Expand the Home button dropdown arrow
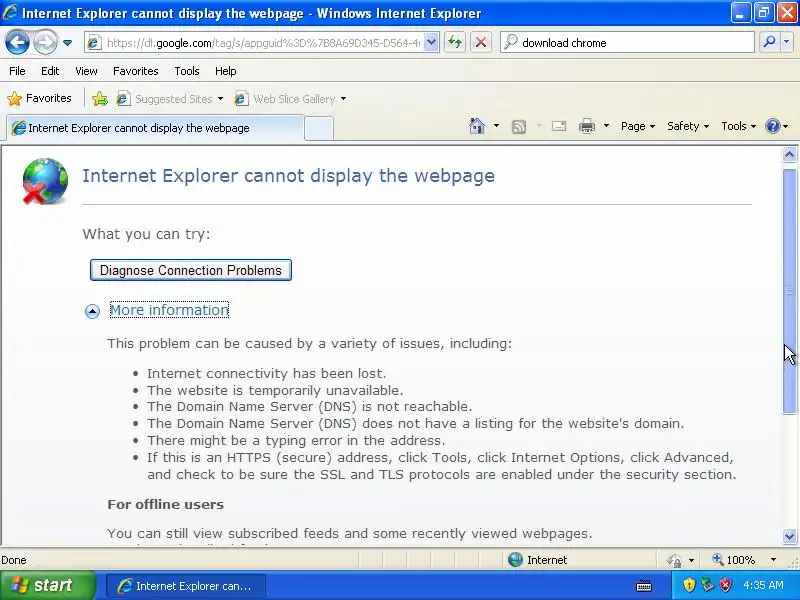This screenshot has width=800, height=600. coord(496,126)
